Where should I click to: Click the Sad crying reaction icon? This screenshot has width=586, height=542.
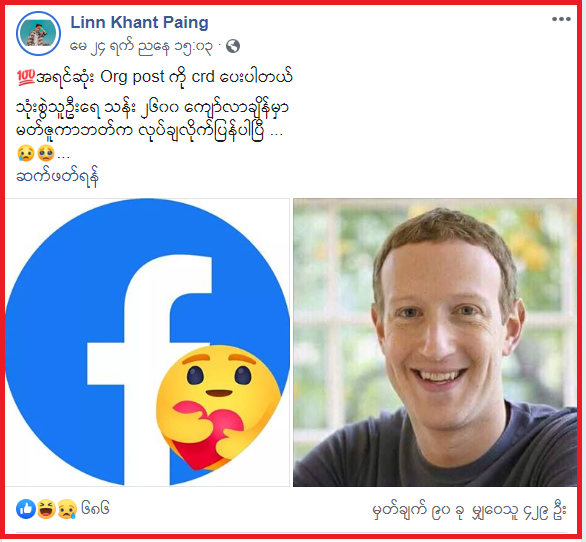(x=67, y=509)
